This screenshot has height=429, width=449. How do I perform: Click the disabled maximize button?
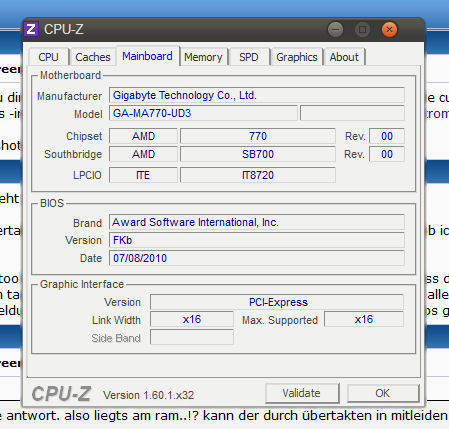pyautogui.click(x=362, y=30)
